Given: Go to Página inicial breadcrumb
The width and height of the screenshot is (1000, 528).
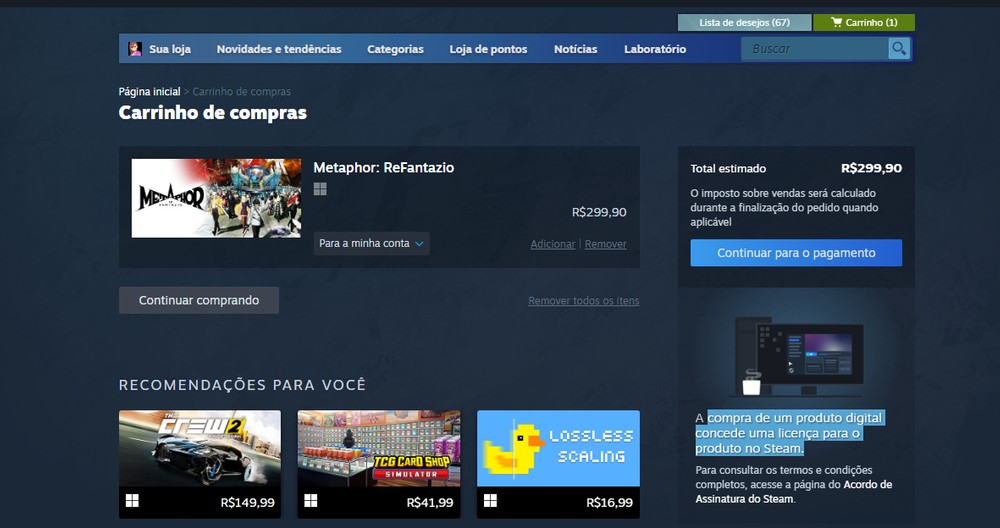Looking at the screenshot, I should [149, 92].
